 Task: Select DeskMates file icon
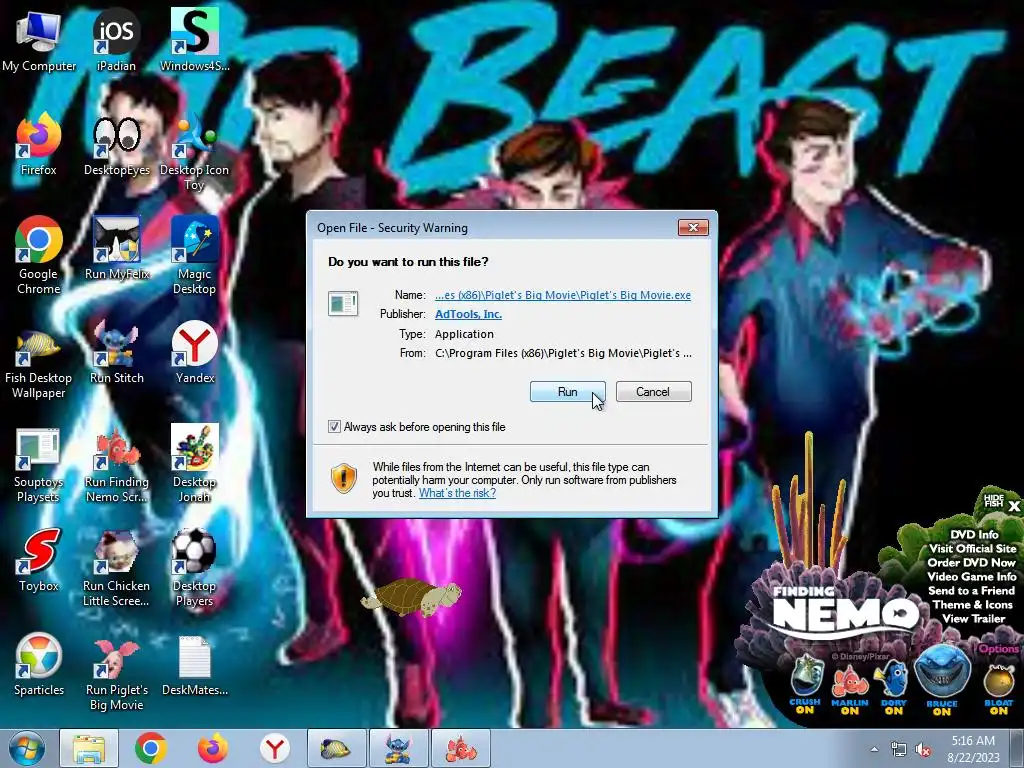tap(195, 665)
